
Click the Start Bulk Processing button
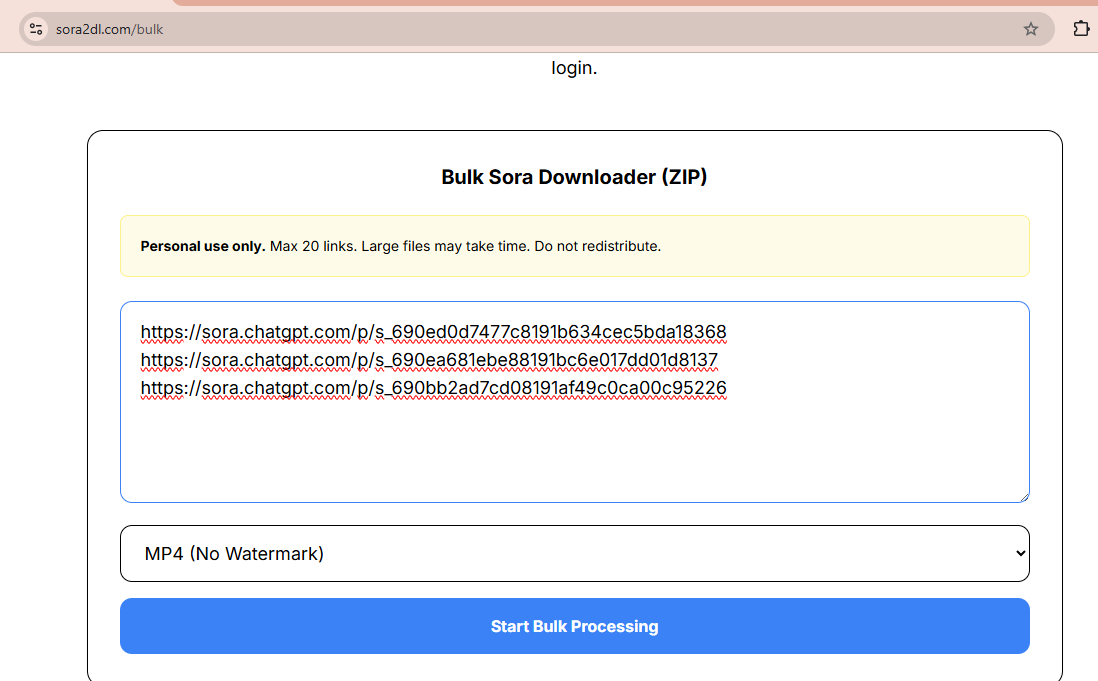pos(574,625)
